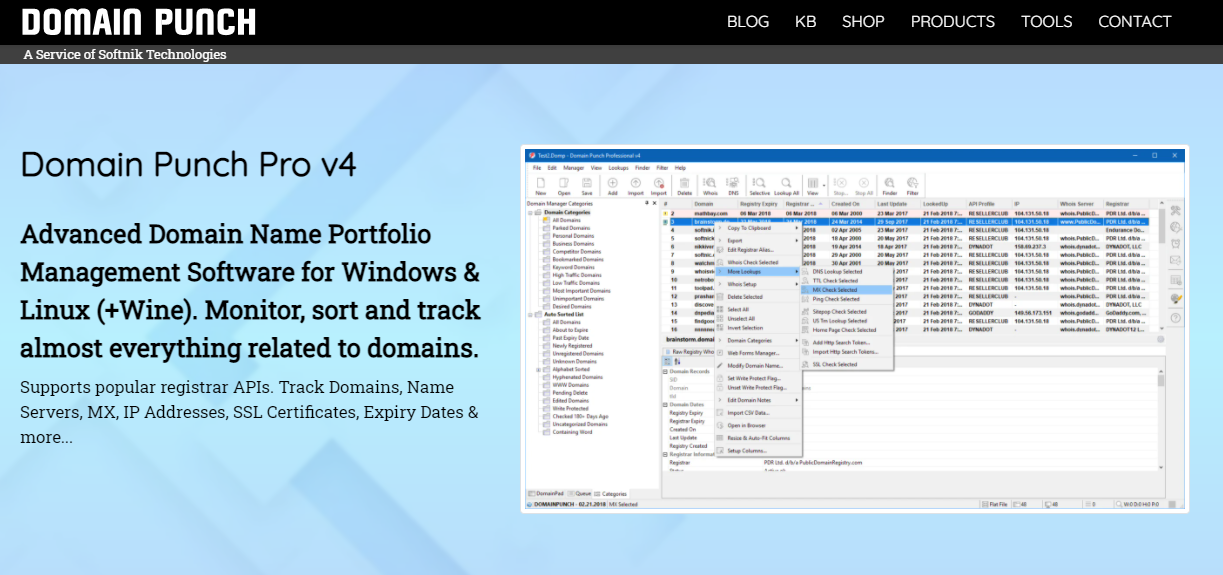Switch to the Queue bottom tab

(580, 494)
